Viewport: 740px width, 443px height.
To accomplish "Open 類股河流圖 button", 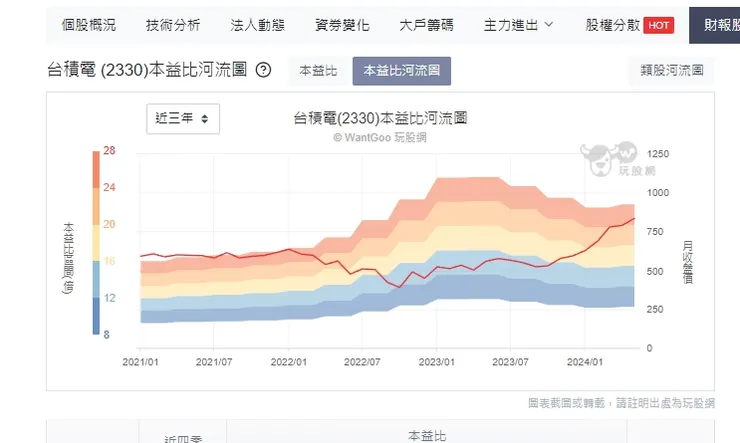I will tap(672, 71).
